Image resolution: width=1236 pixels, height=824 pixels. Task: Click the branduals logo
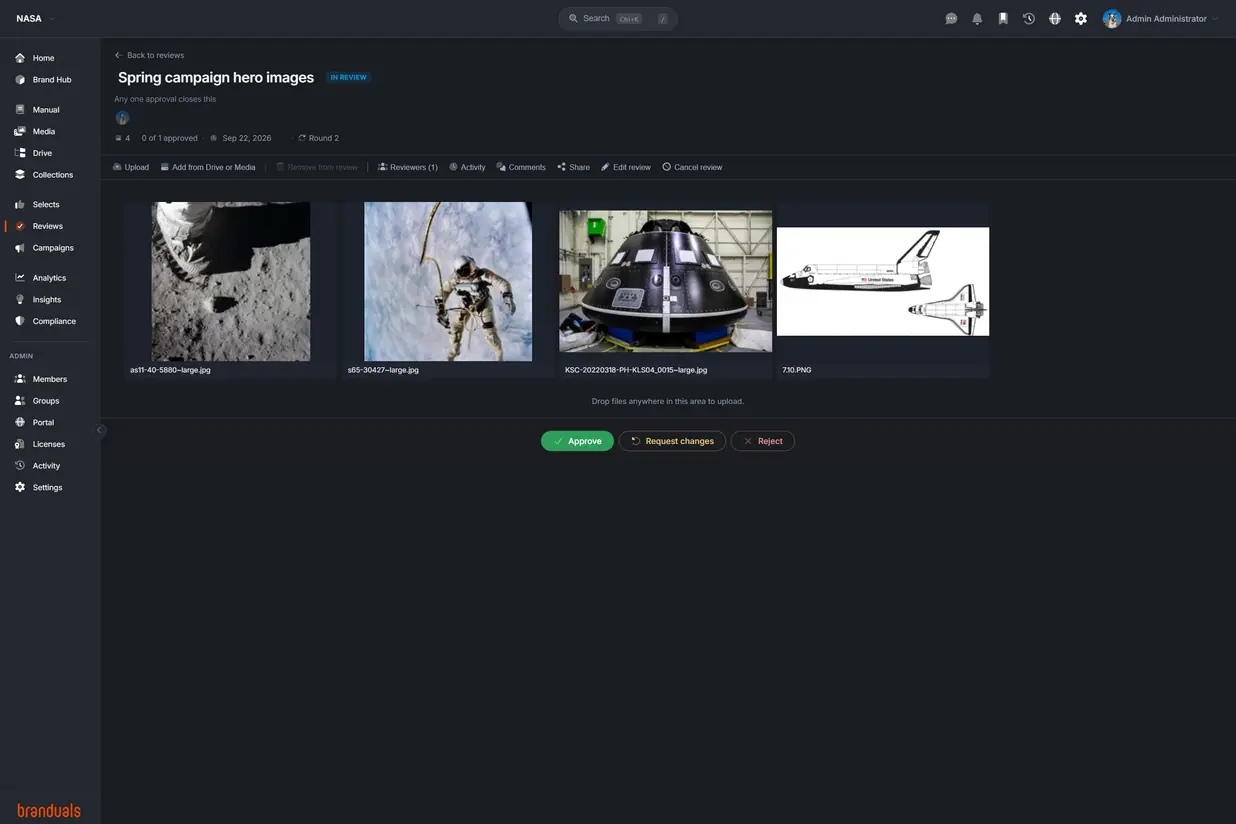pyautogui.click(x=49, y=810)
